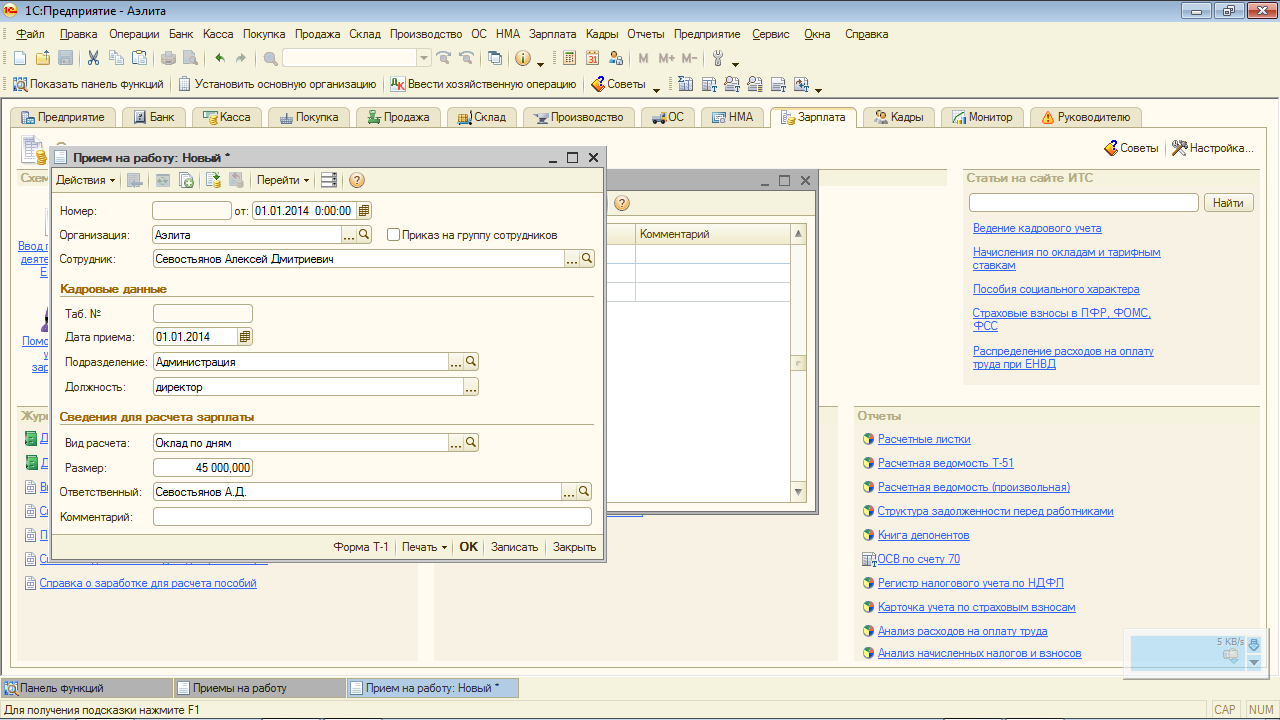
Task: Click the Записать button
Action: tap(514, 547)
